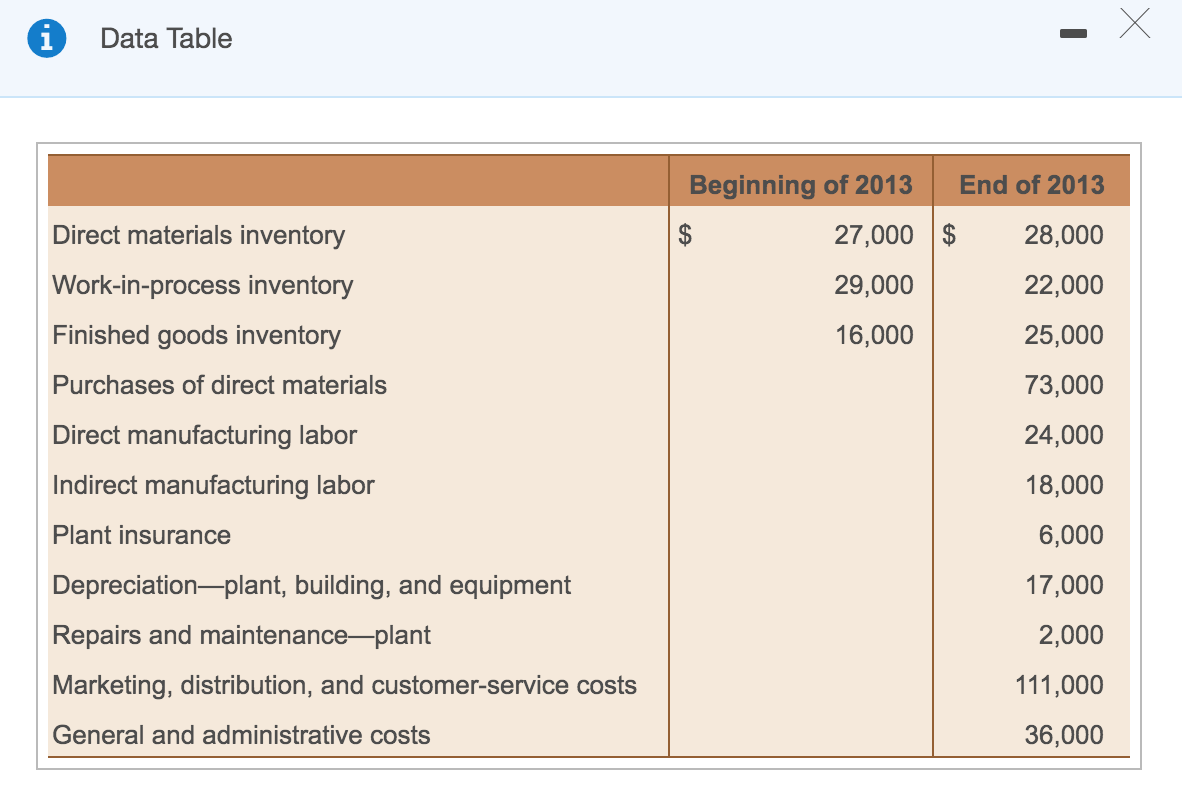Click the General and administrative costs label
Viewport: 1182px width, 798px height.
[239, 735]
